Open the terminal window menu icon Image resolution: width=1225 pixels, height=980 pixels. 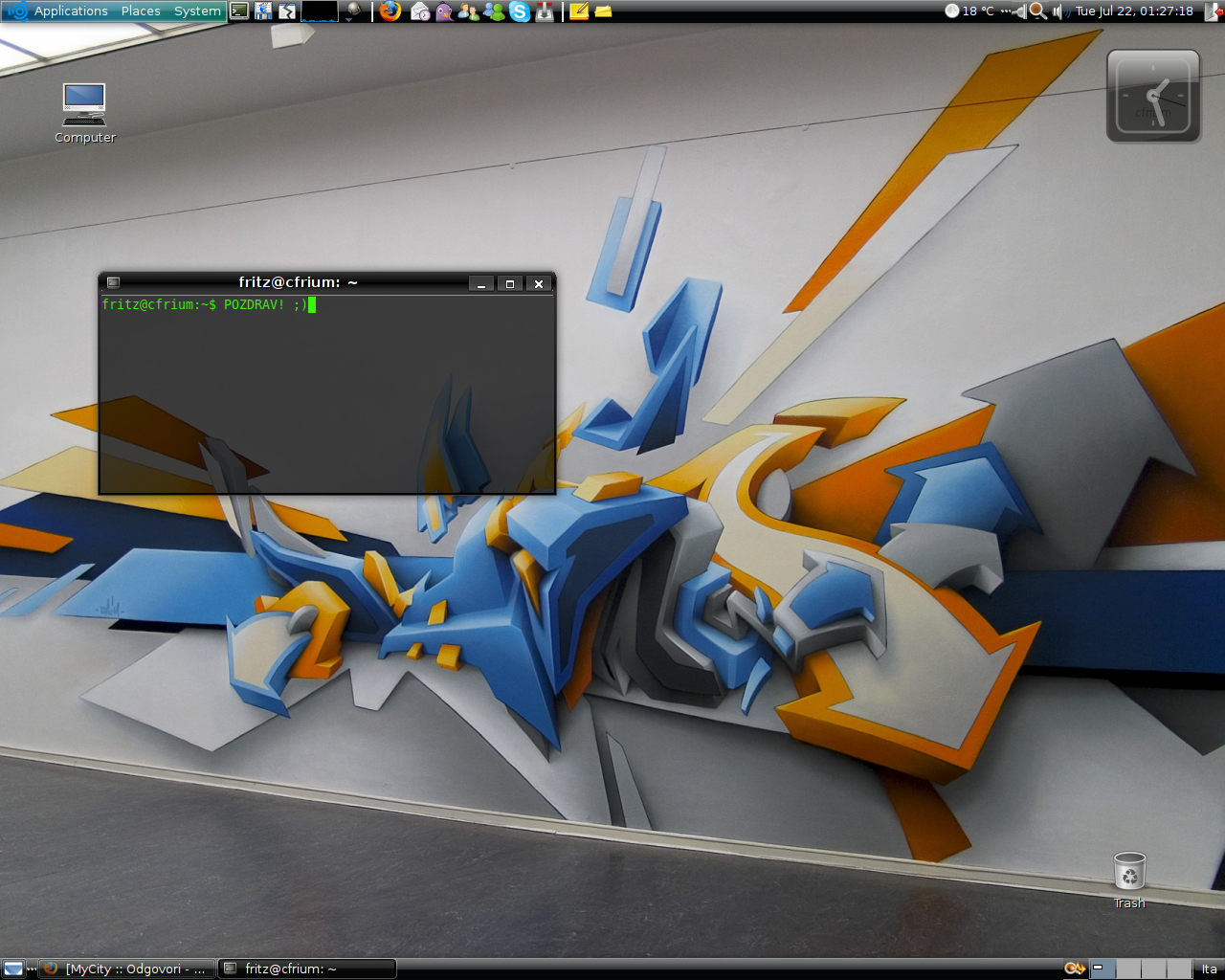click(113, 283)
